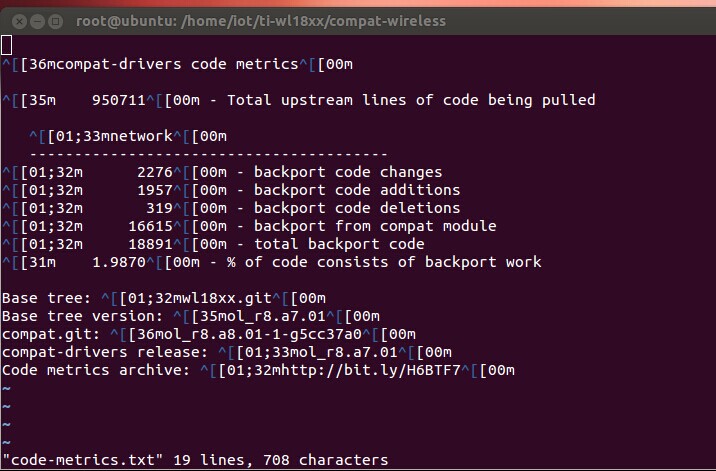Click the "compat-drivers code metrics" heading

coord(177,64)
